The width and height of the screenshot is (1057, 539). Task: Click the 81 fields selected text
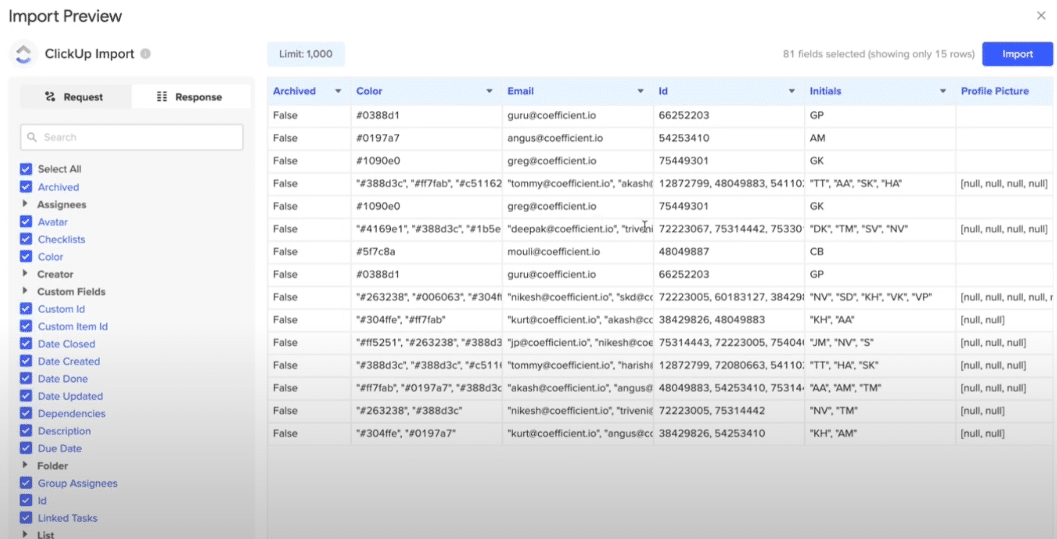click(878, 54)
